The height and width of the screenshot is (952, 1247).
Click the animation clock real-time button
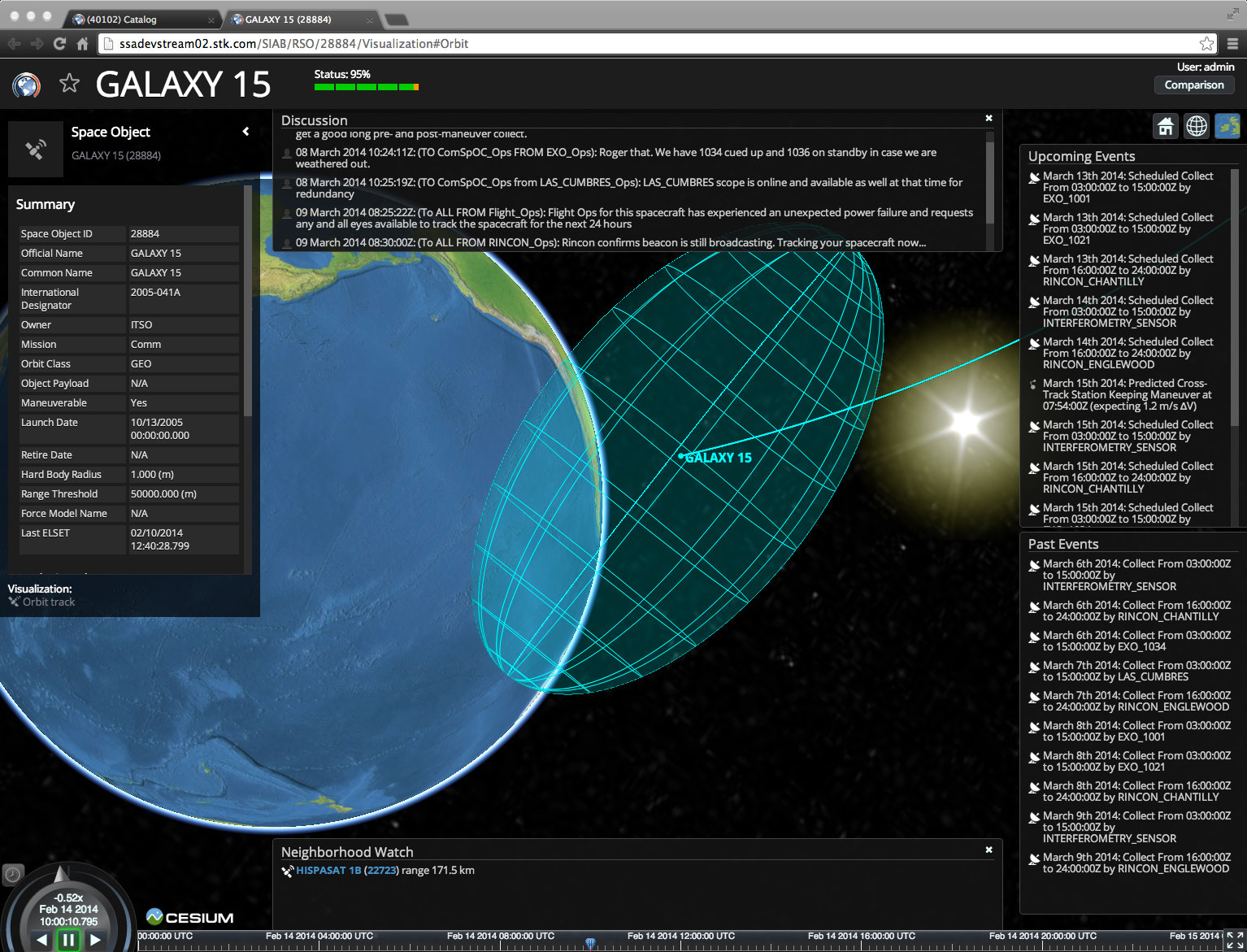[x=13, y=875]
